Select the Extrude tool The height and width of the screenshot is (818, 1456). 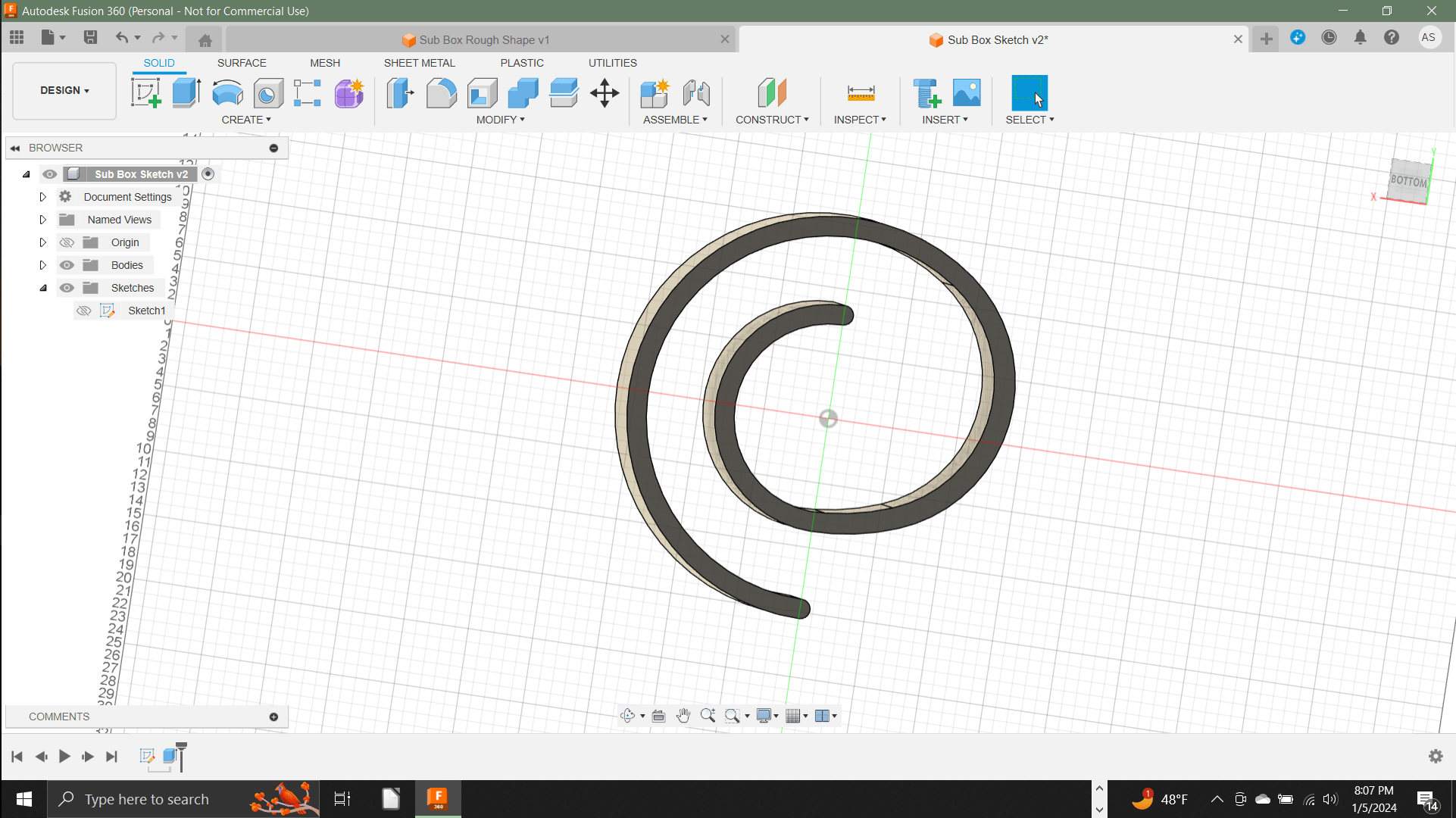[186, 93]
